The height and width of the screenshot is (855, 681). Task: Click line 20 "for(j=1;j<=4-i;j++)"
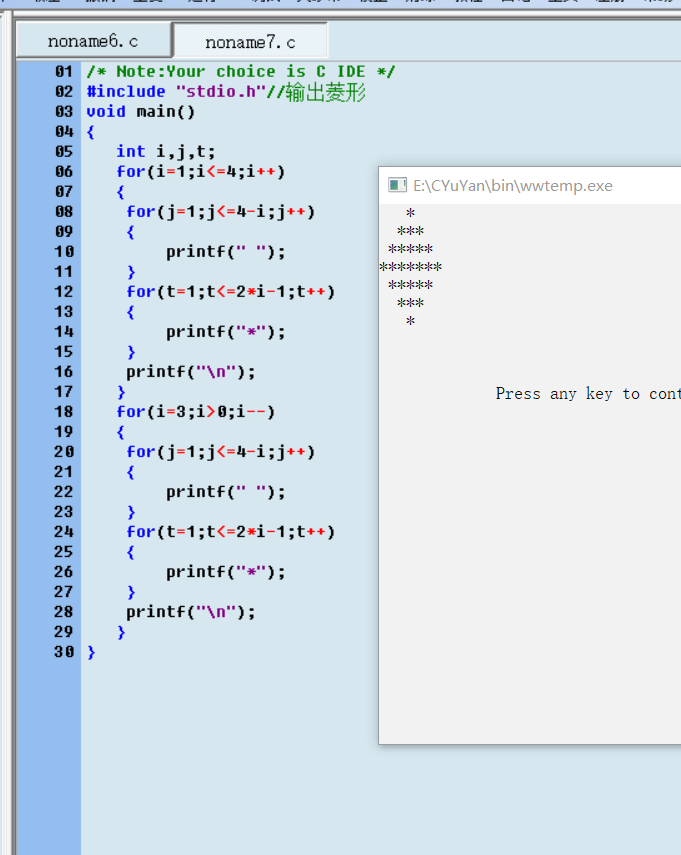221,451
